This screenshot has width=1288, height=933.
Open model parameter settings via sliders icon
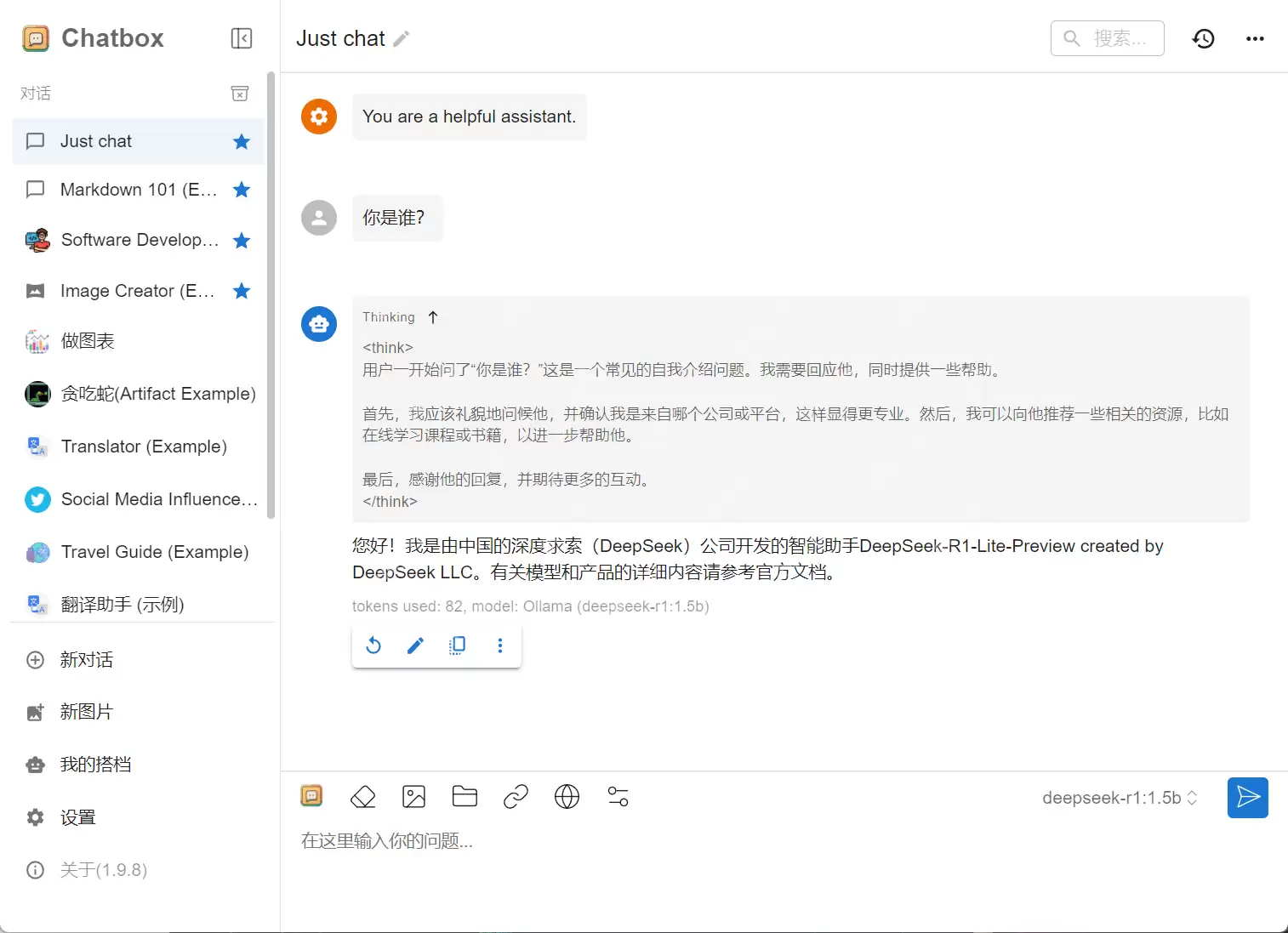618,797
